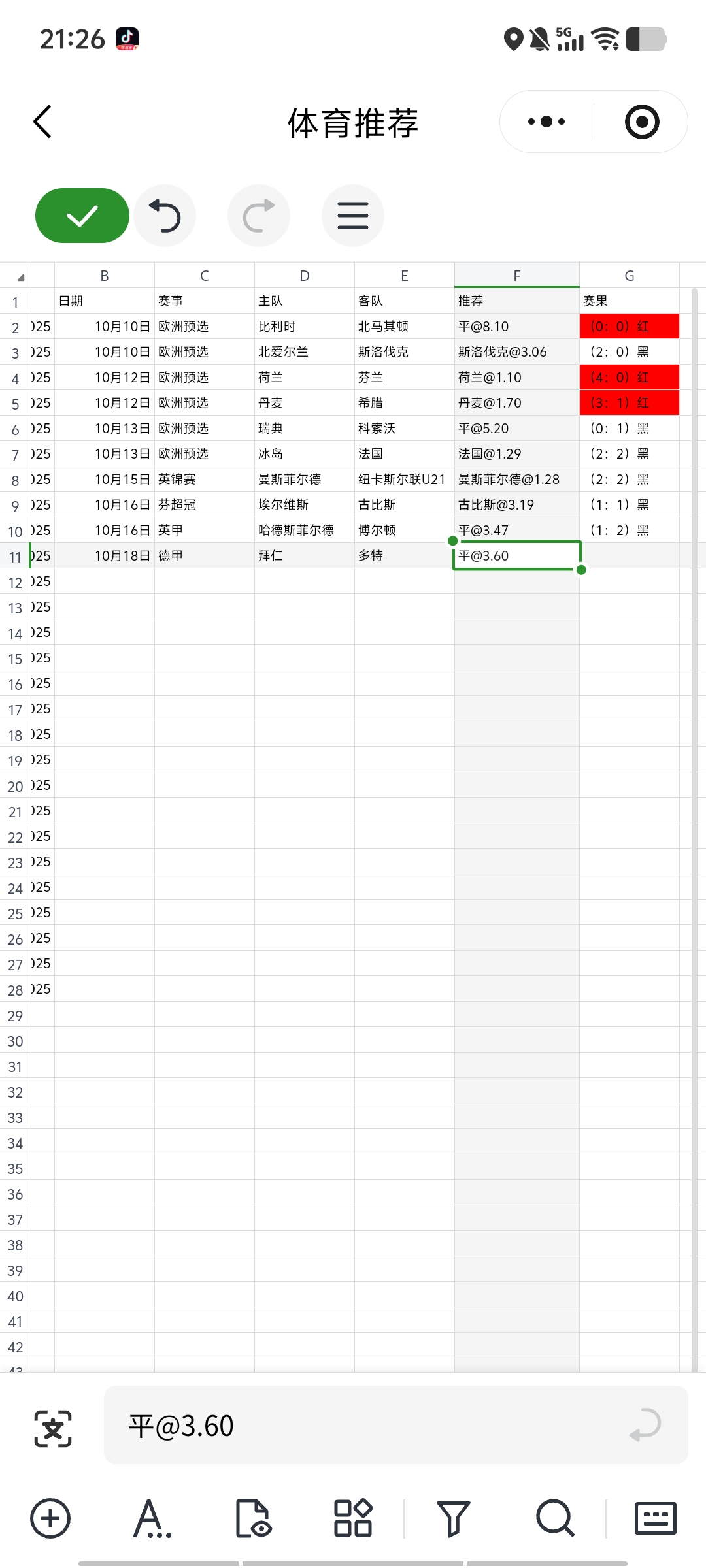This screenshot has height=1568, width=706.
Task: Tap the battery status icon
Action: (x=645, y=39)
